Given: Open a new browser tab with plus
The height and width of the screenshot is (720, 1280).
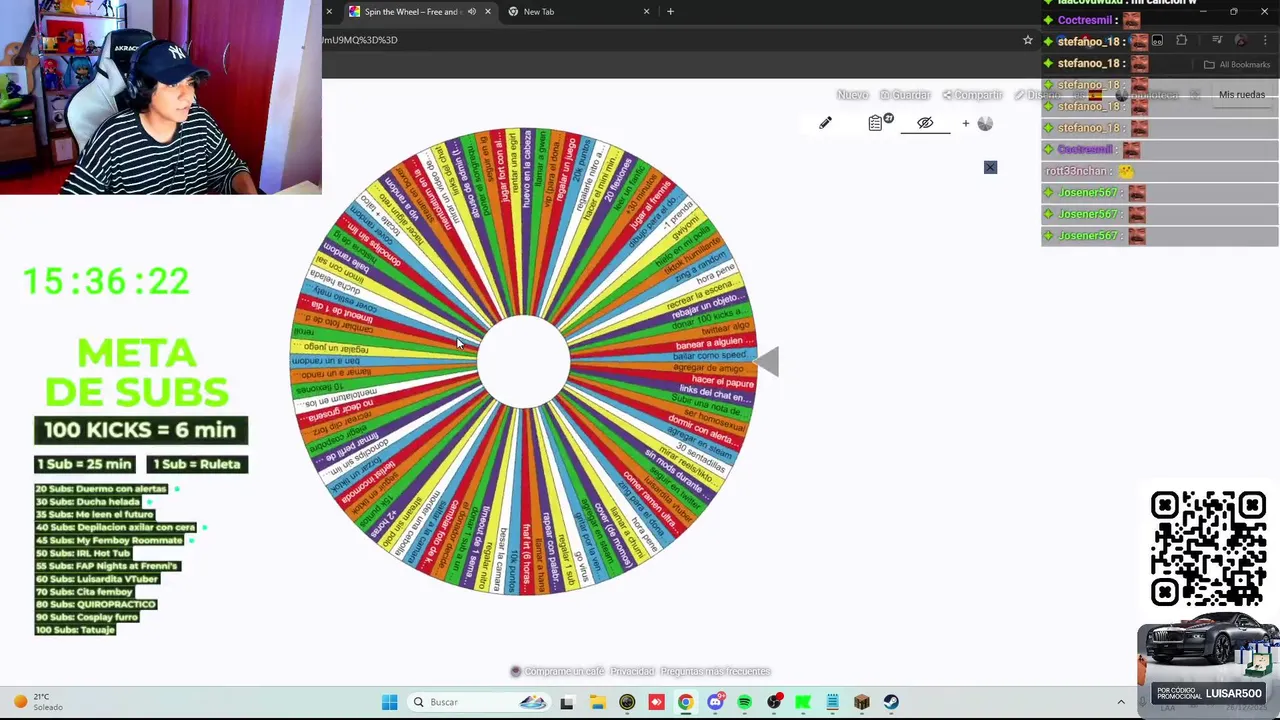Looking at the screenshot, I should [670, 12].
